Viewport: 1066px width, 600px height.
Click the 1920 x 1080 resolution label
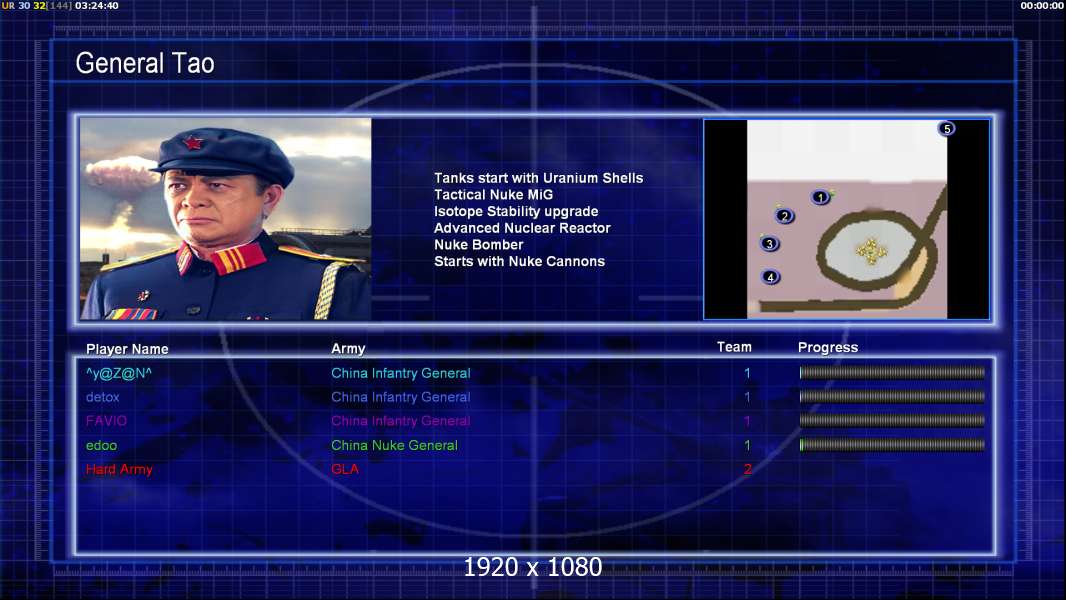[x=533, y=567]
